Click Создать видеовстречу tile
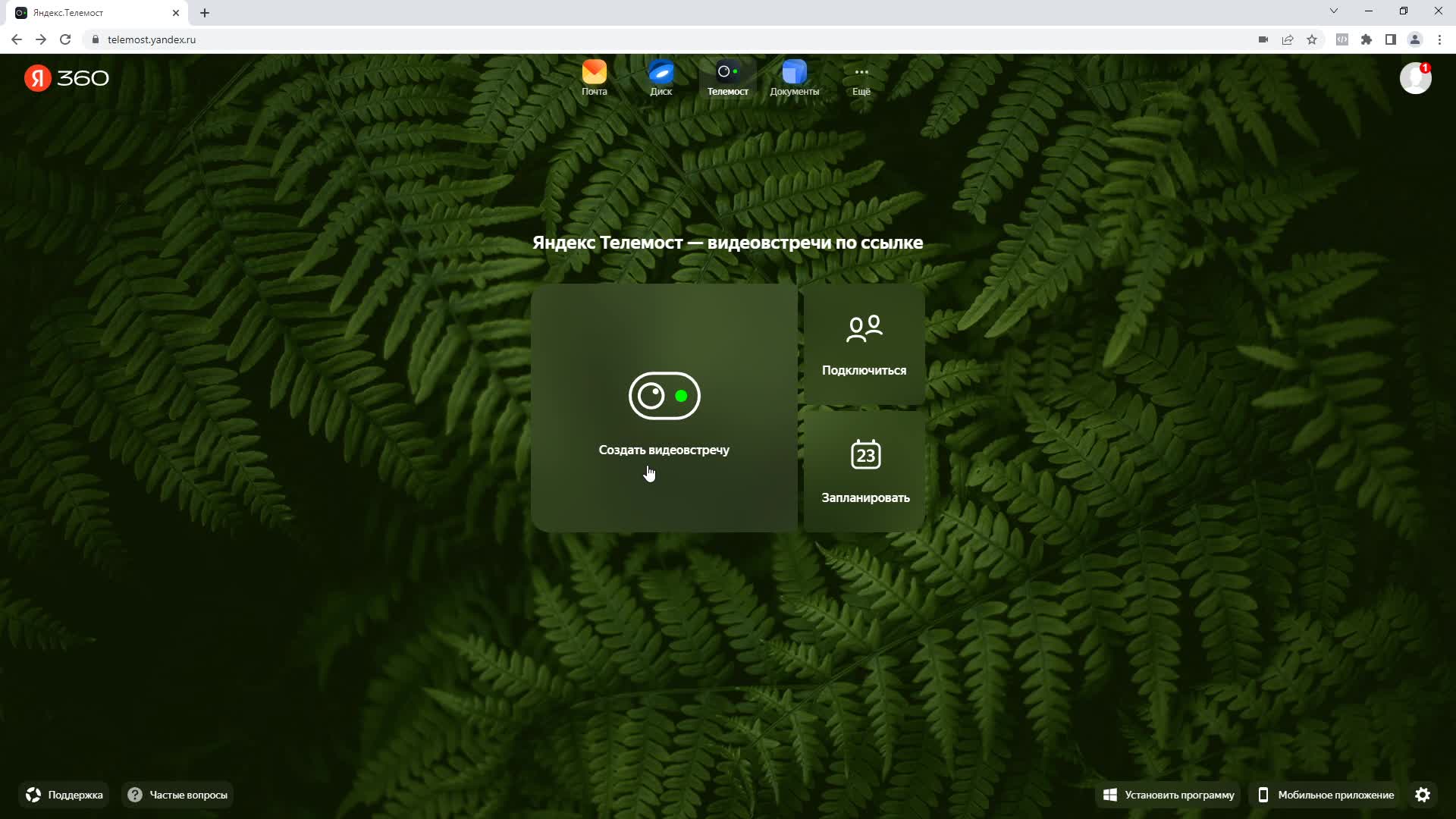This screenshot has width=1456, height=819. [664, 408]
